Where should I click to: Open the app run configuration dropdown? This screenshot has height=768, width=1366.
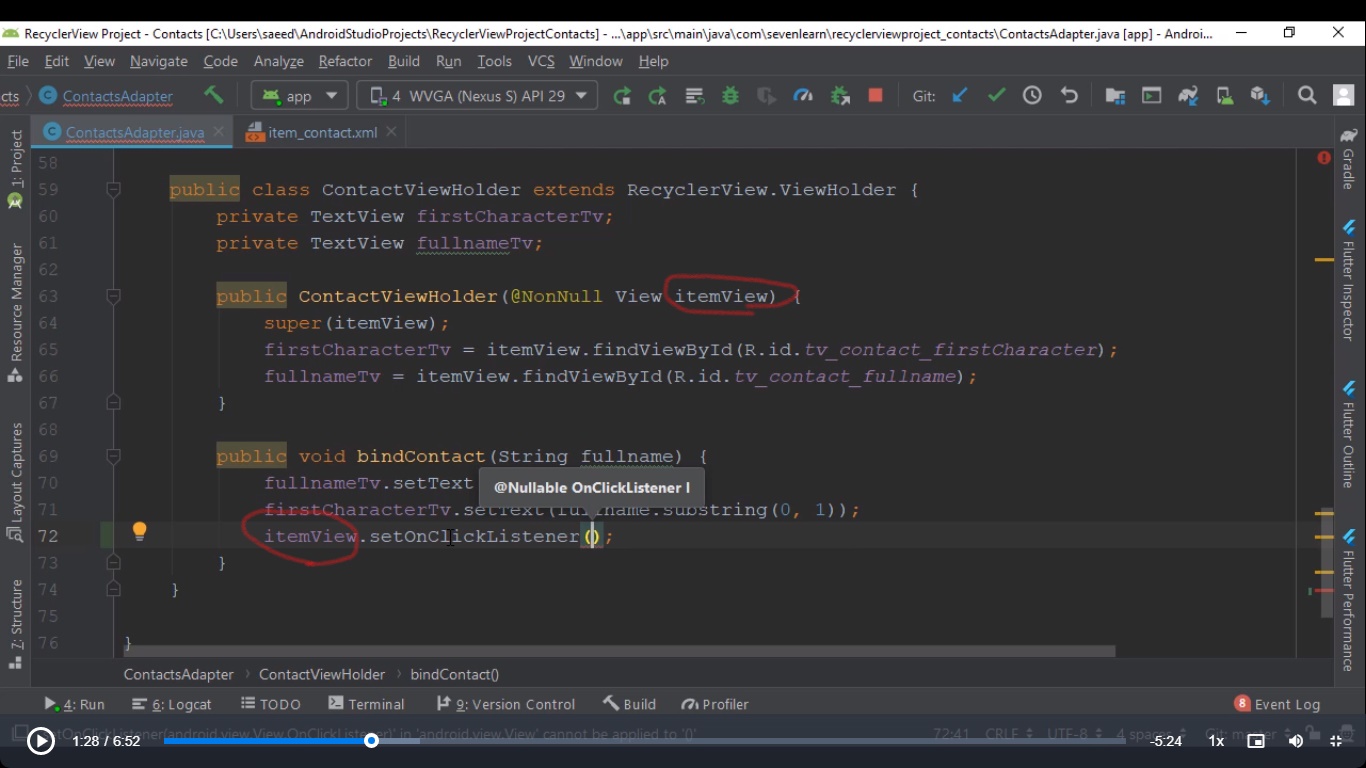click(299, 96)
